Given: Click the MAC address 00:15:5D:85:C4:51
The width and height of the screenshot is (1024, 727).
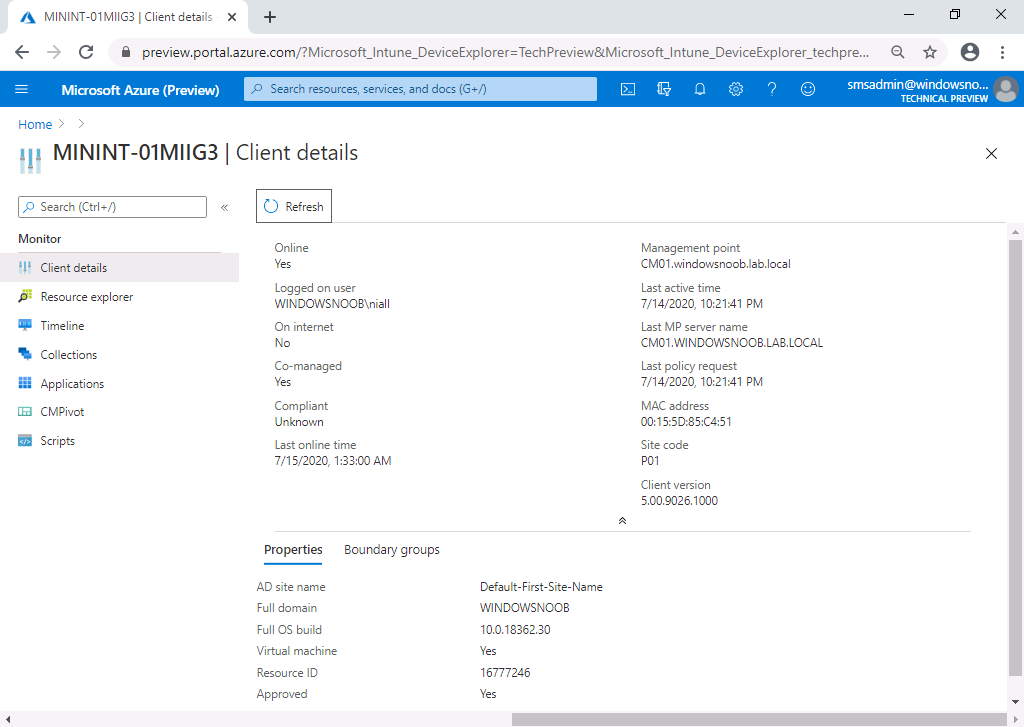Looking at the screenshot, I should [686, 422].
